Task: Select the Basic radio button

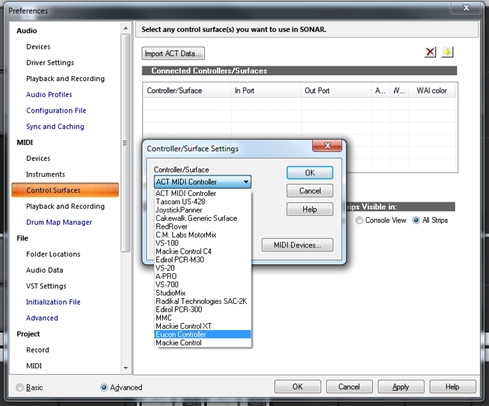Action: pos(20,387)
